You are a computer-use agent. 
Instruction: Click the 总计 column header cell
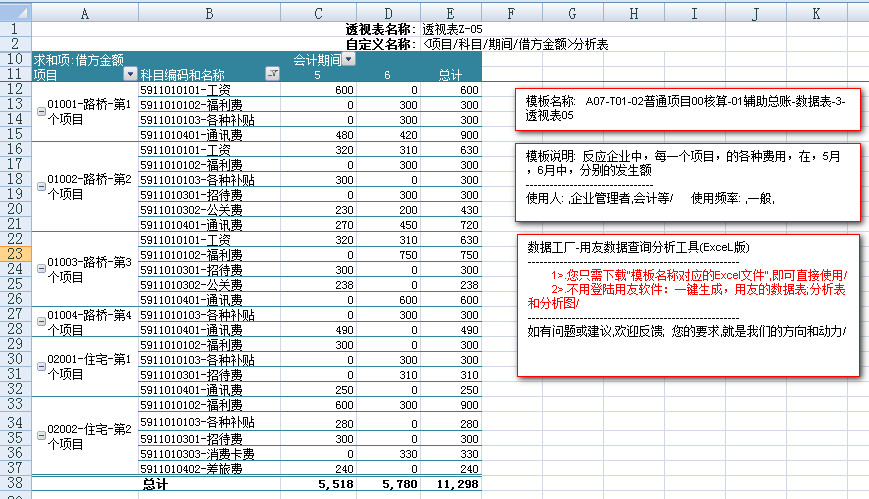450,75
